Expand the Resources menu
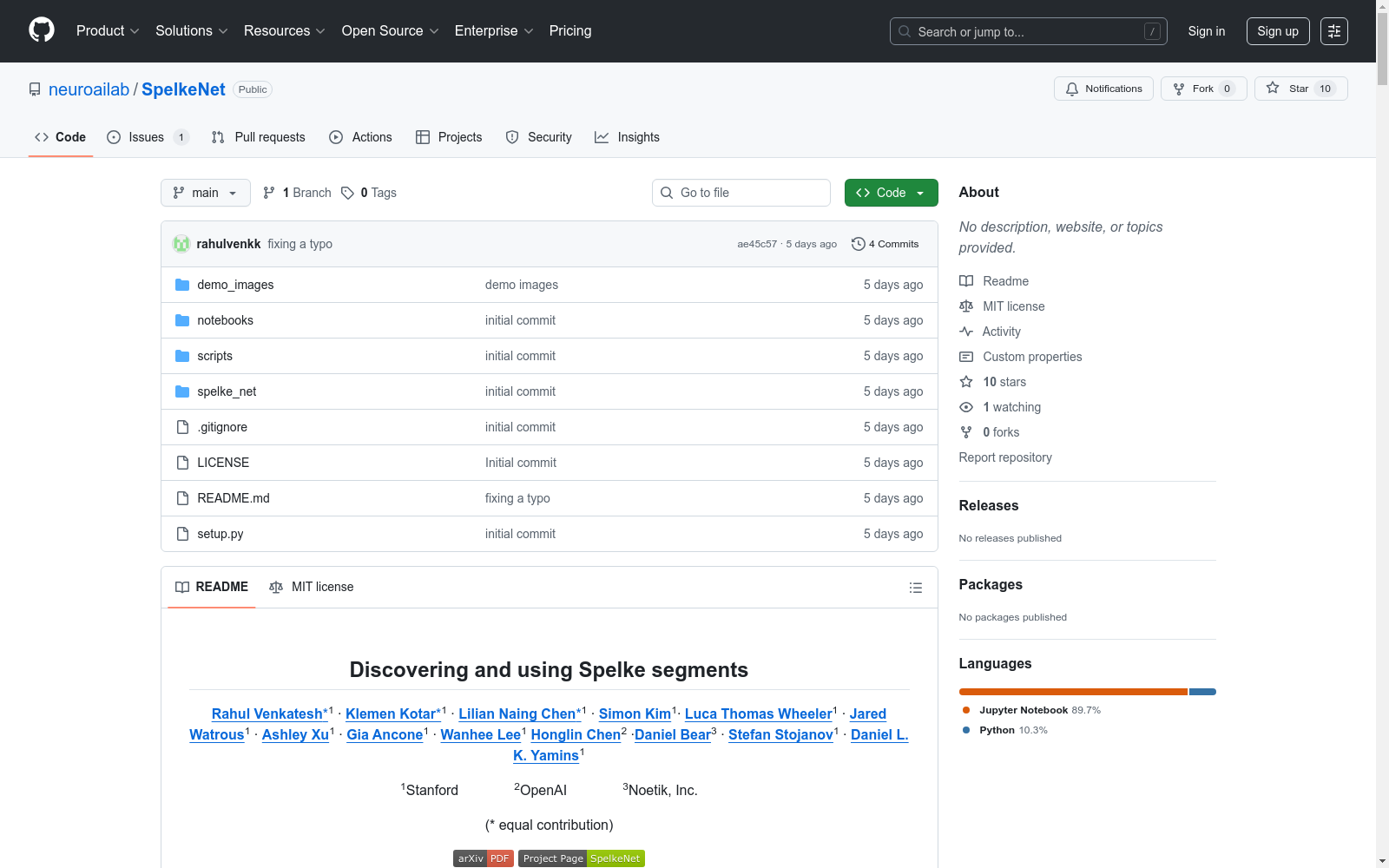Screen dimensions: 1389x868 [285, 30]
